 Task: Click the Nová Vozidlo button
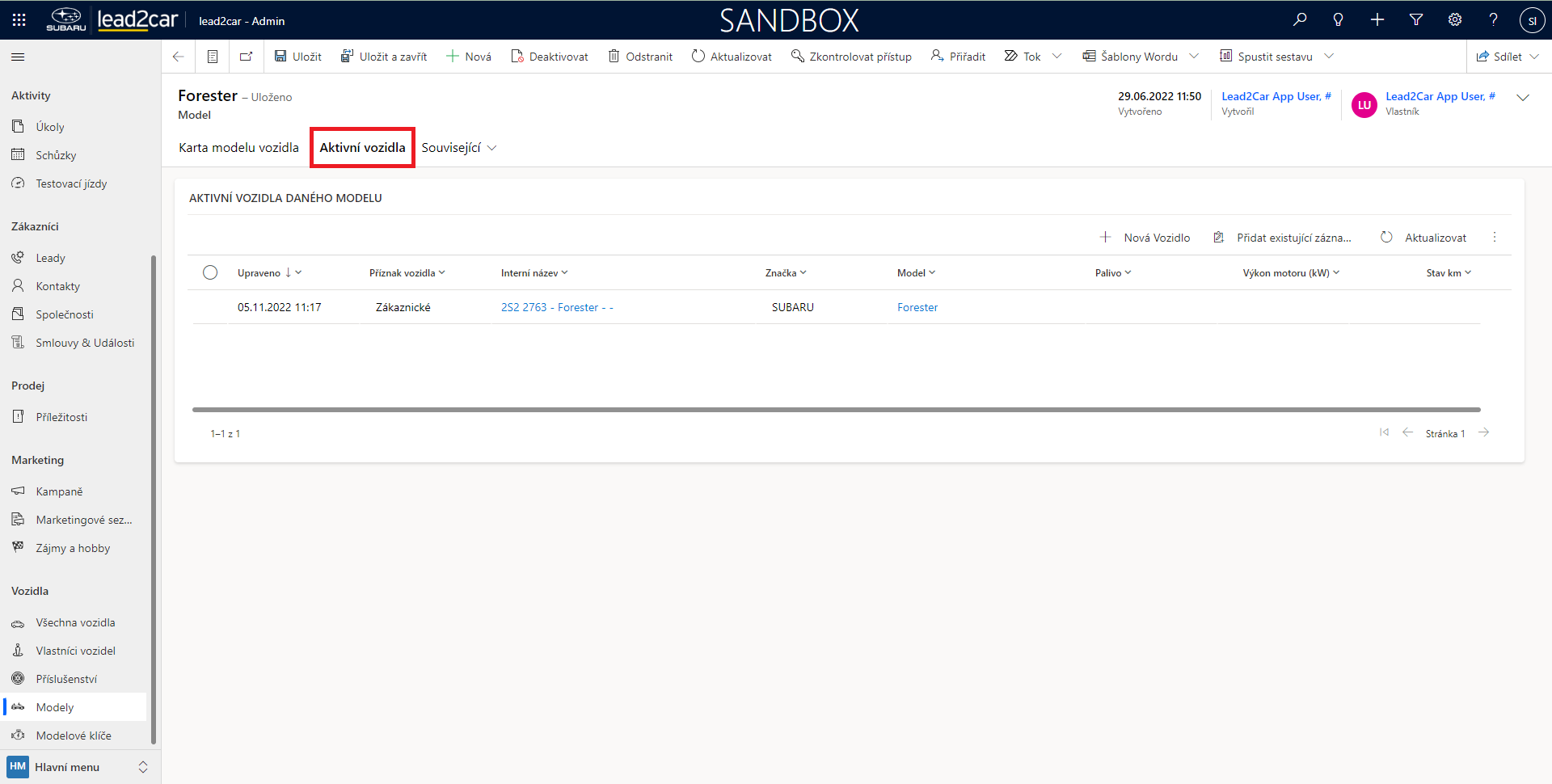[1145, 238]
